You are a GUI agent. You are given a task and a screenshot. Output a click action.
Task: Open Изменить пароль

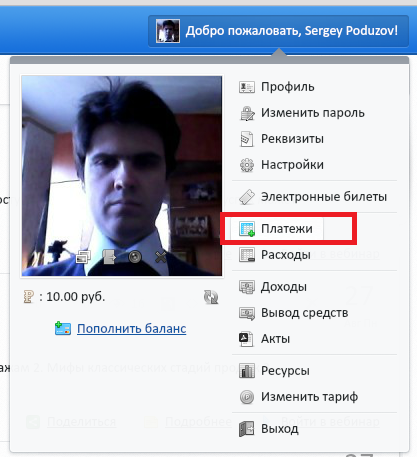tap(312, 113)
